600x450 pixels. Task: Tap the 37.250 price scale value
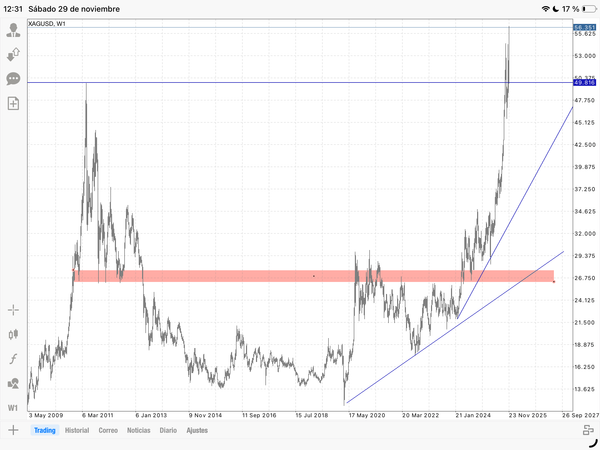click(x=585, y=189)
